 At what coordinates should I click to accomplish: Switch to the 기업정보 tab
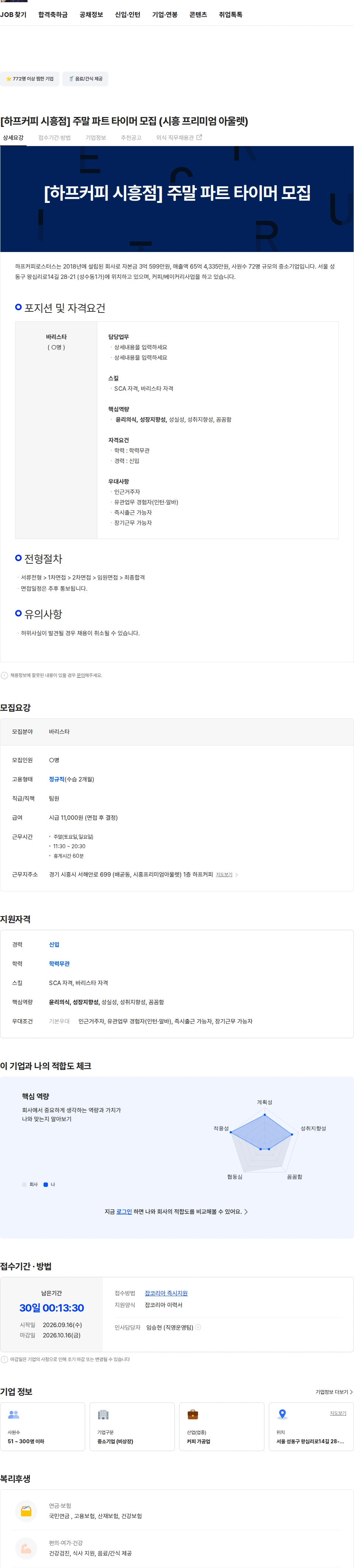(x=96, y=138)
